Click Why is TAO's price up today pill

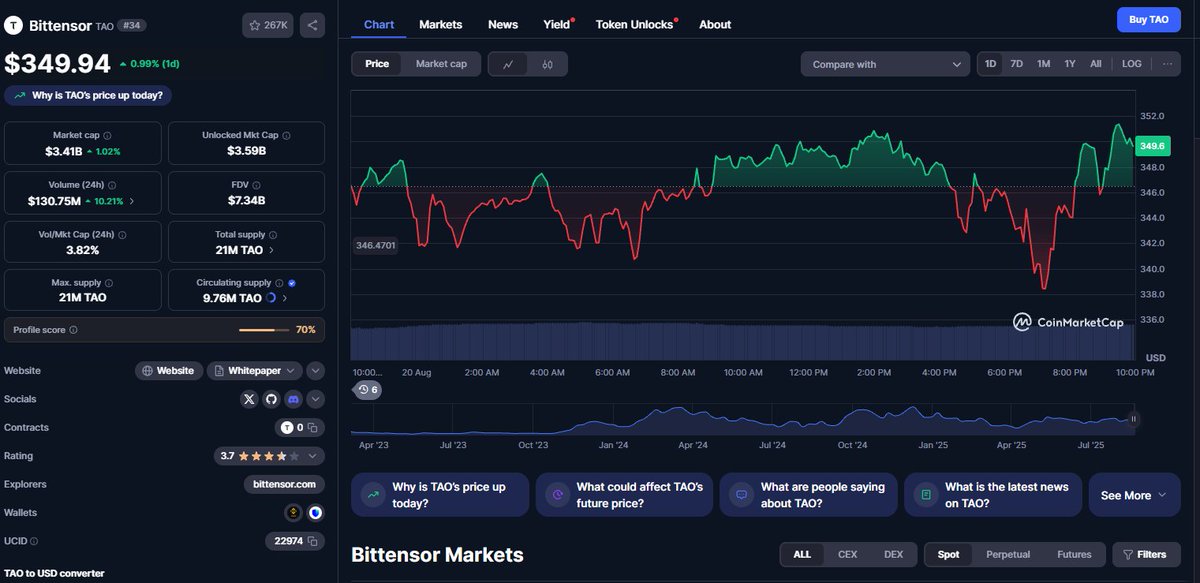(88, 96)
